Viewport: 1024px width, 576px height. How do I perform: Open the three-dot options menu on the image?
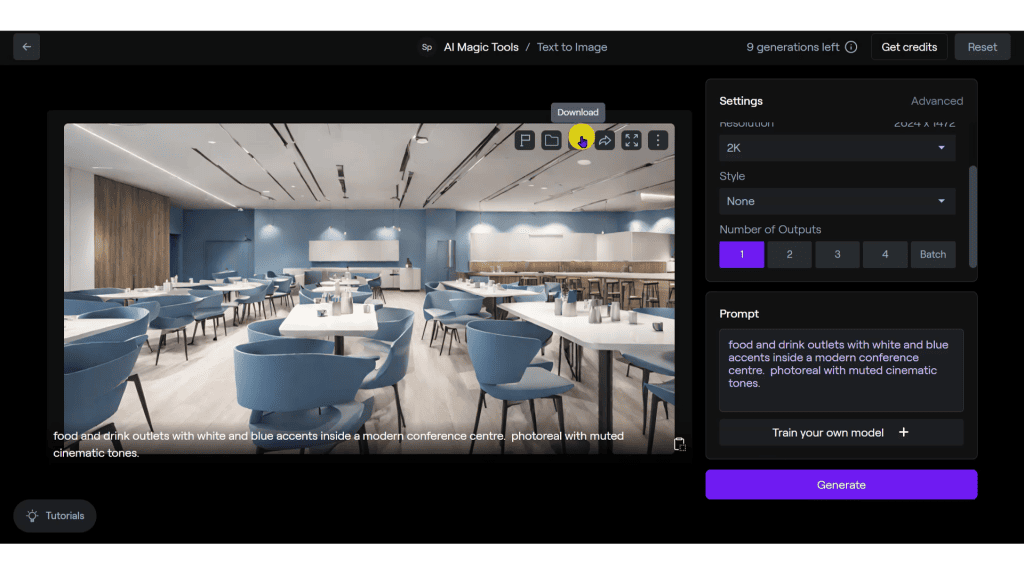(657, 140)
